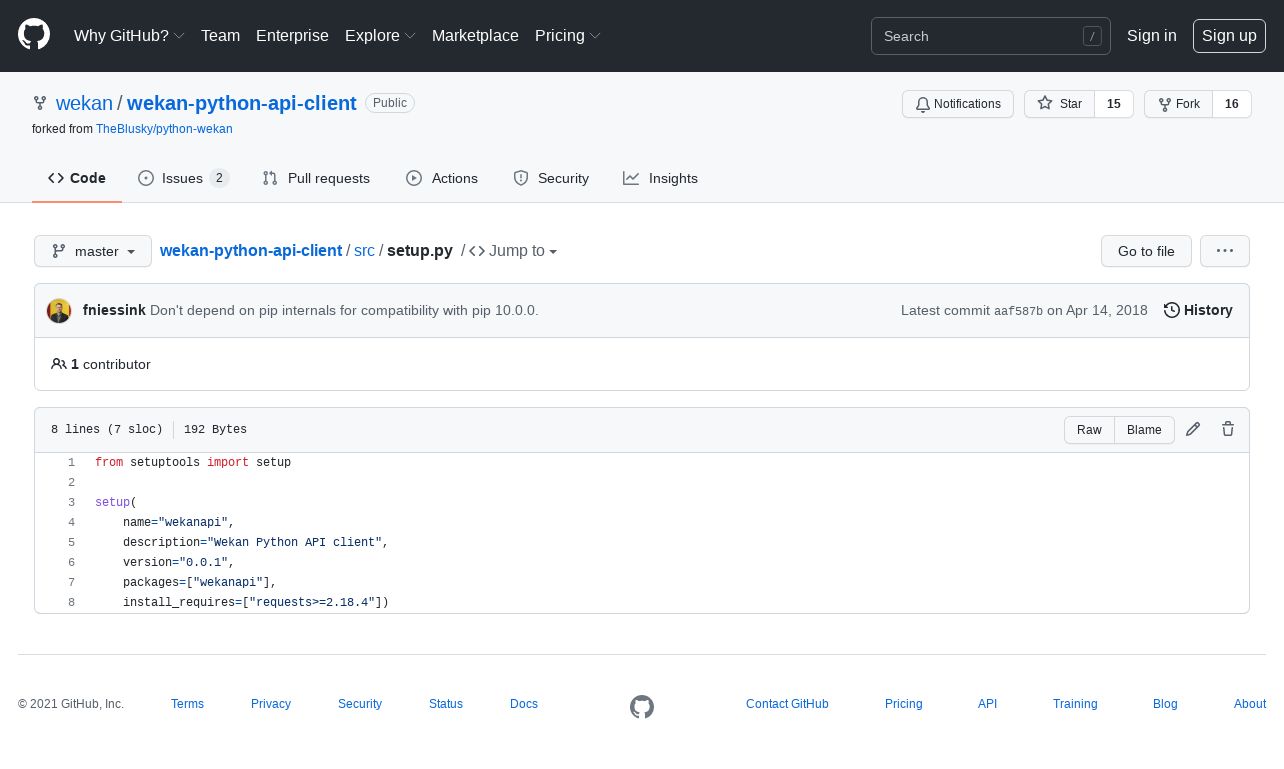Click the Notifications bell button
The image size is (1284, 769).
tap(958, 104)
